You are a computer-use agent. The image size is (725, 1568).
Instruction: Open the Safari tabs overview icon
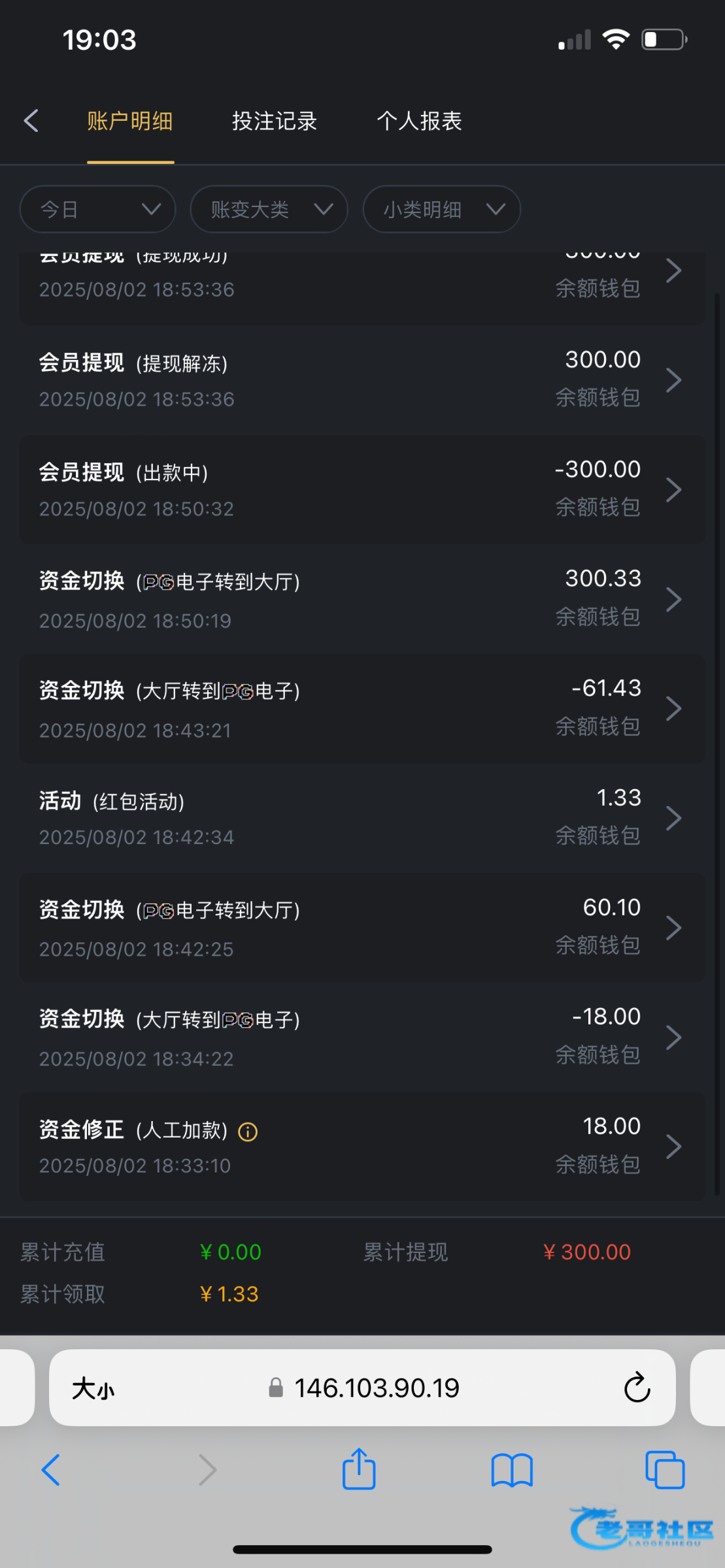pyautogui.click(x=664, y=1470)
